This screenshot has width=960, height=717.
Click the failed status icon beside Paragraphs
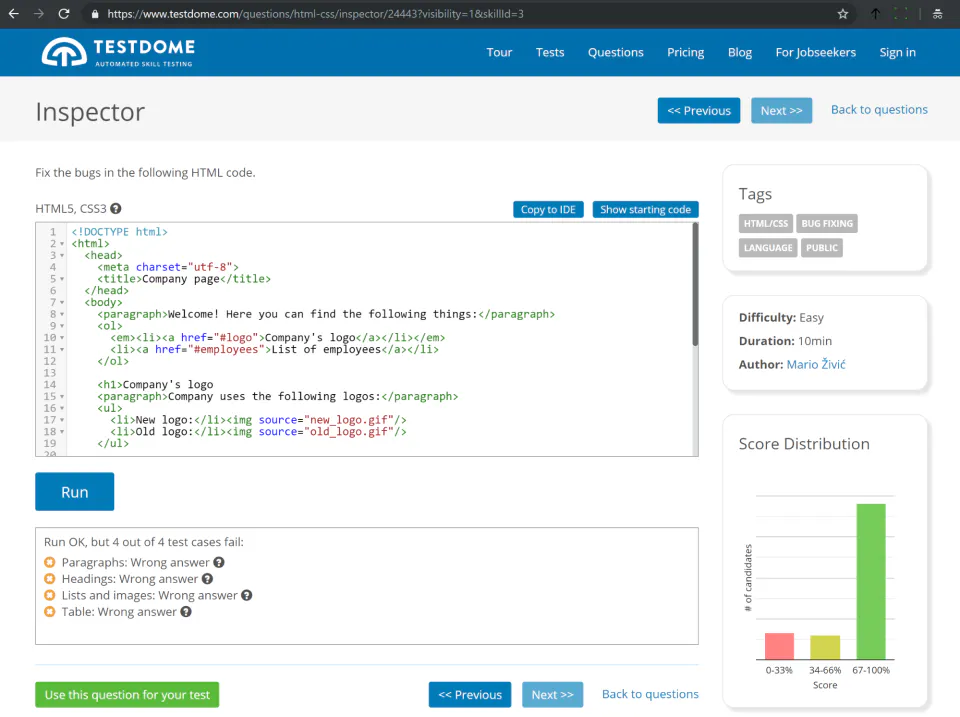click(50, 562)
